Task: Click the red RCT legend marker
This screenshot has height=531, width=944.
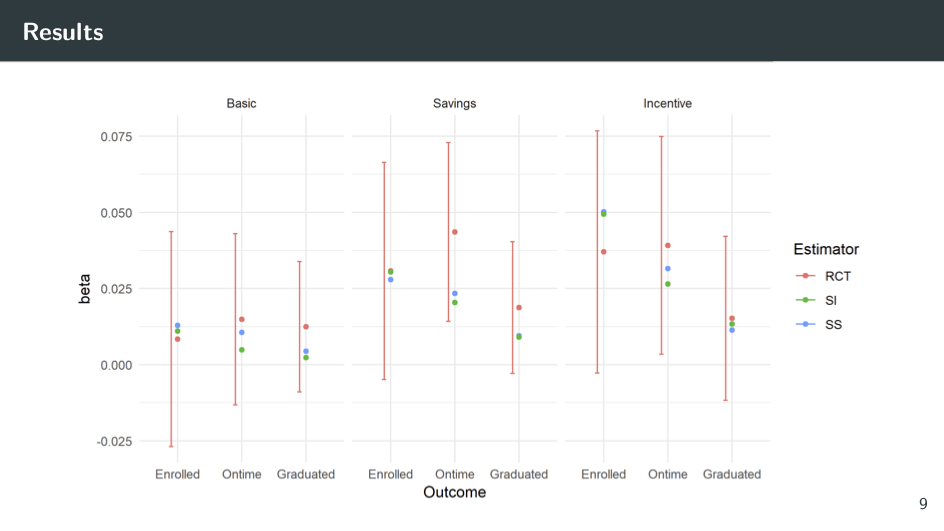Action: [x=805, y=276]
